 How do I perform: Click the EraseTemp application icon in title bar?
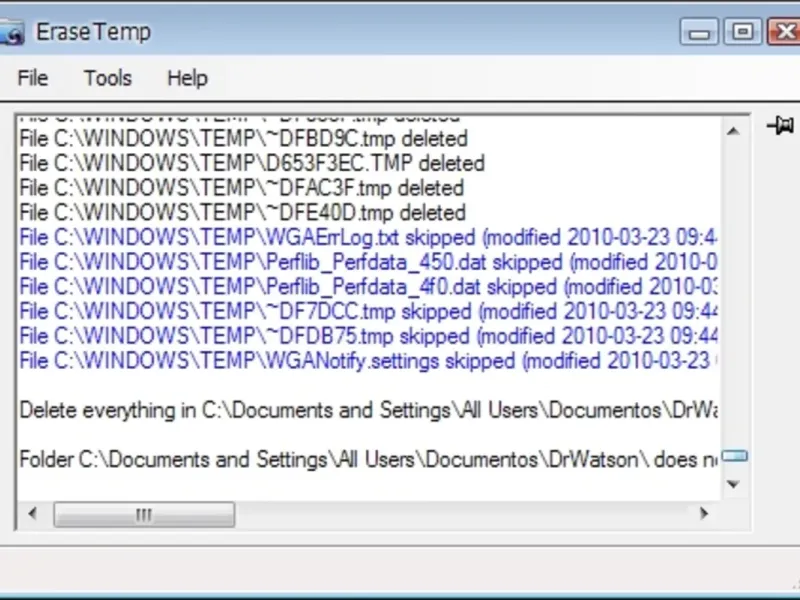coord(11,33)
